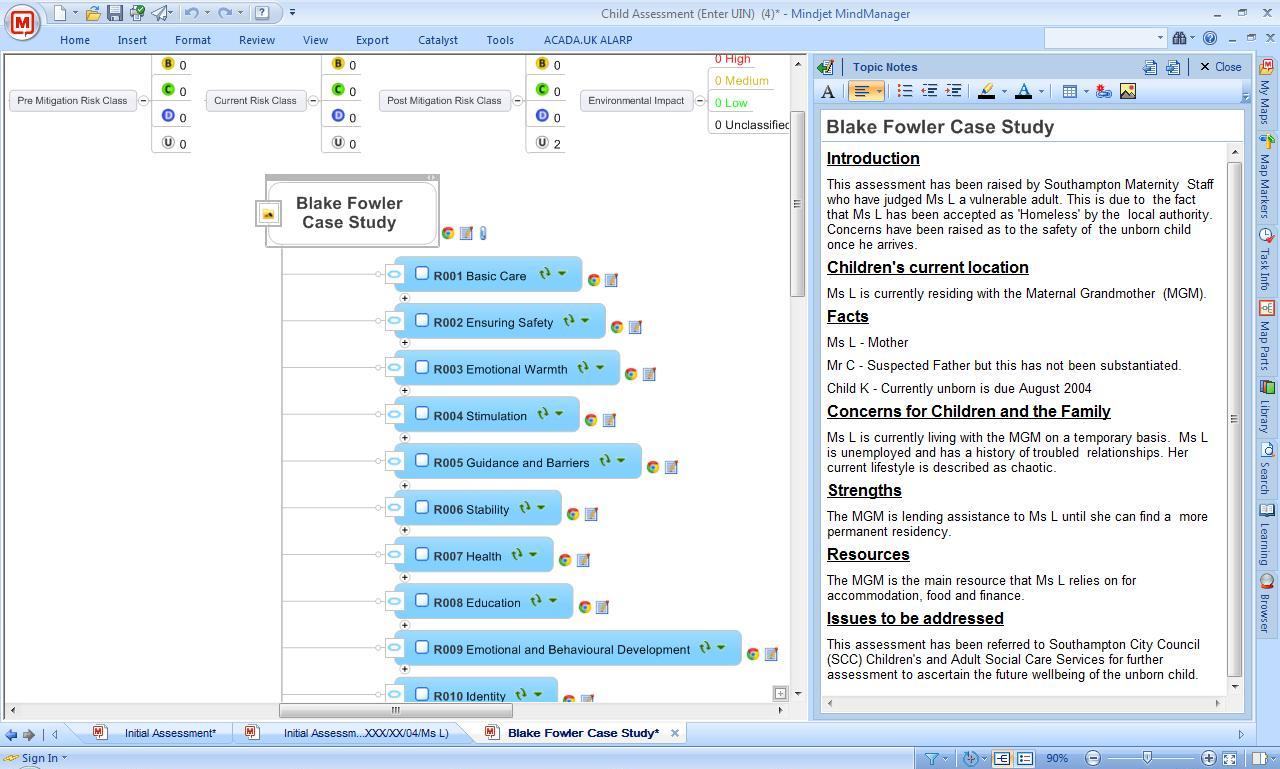Click the zoom slider in status bar
Viewport: 1280px width, 769px height.
pos(1147,759)
